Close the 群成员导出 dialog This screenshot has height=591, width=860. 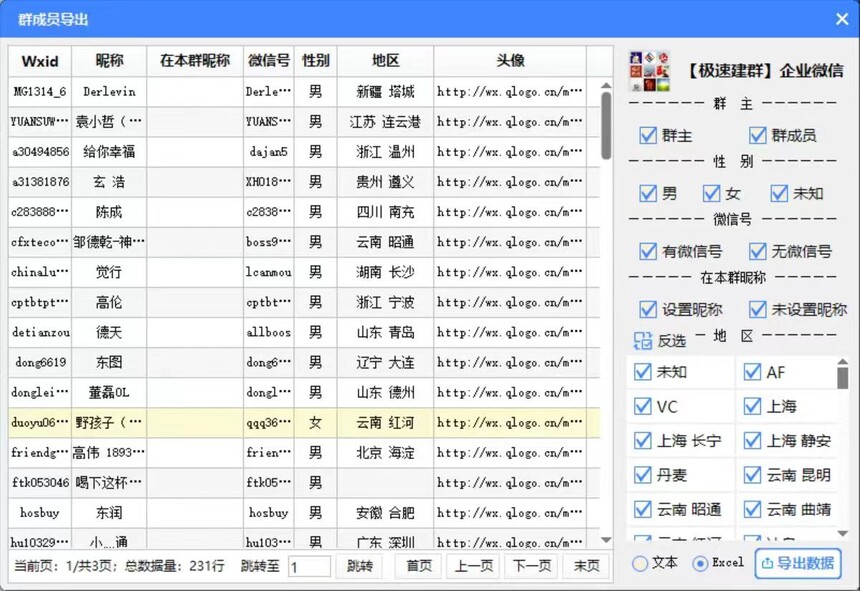(x=842, y=19)
